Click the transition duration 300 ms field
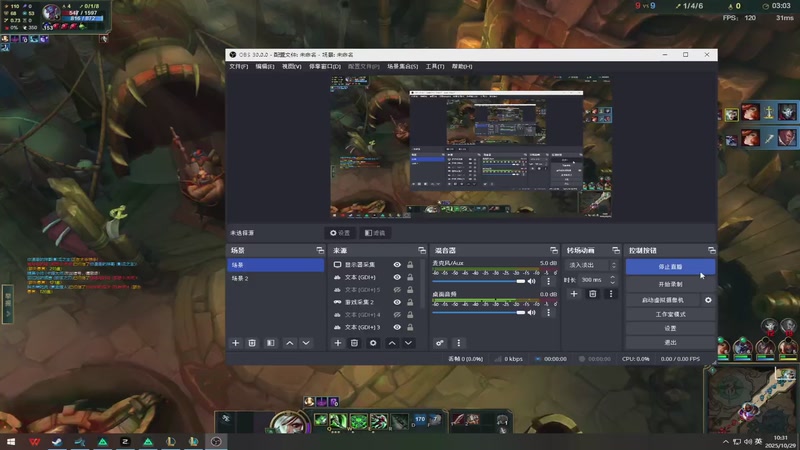The image size is (800, 450). [x=593, y=280]
